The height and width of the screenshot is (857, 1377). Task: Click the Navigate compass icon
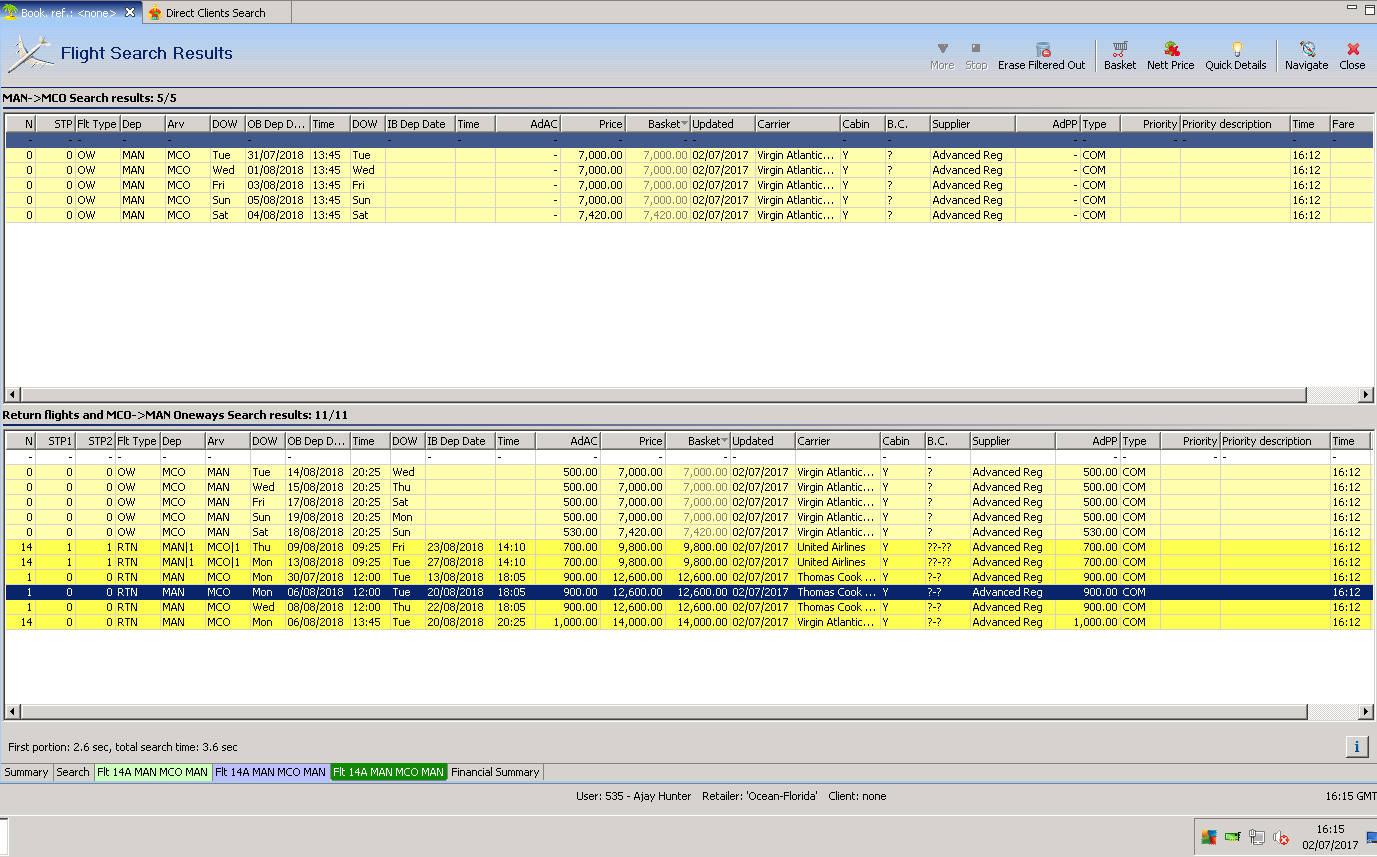coord(1306,49)
